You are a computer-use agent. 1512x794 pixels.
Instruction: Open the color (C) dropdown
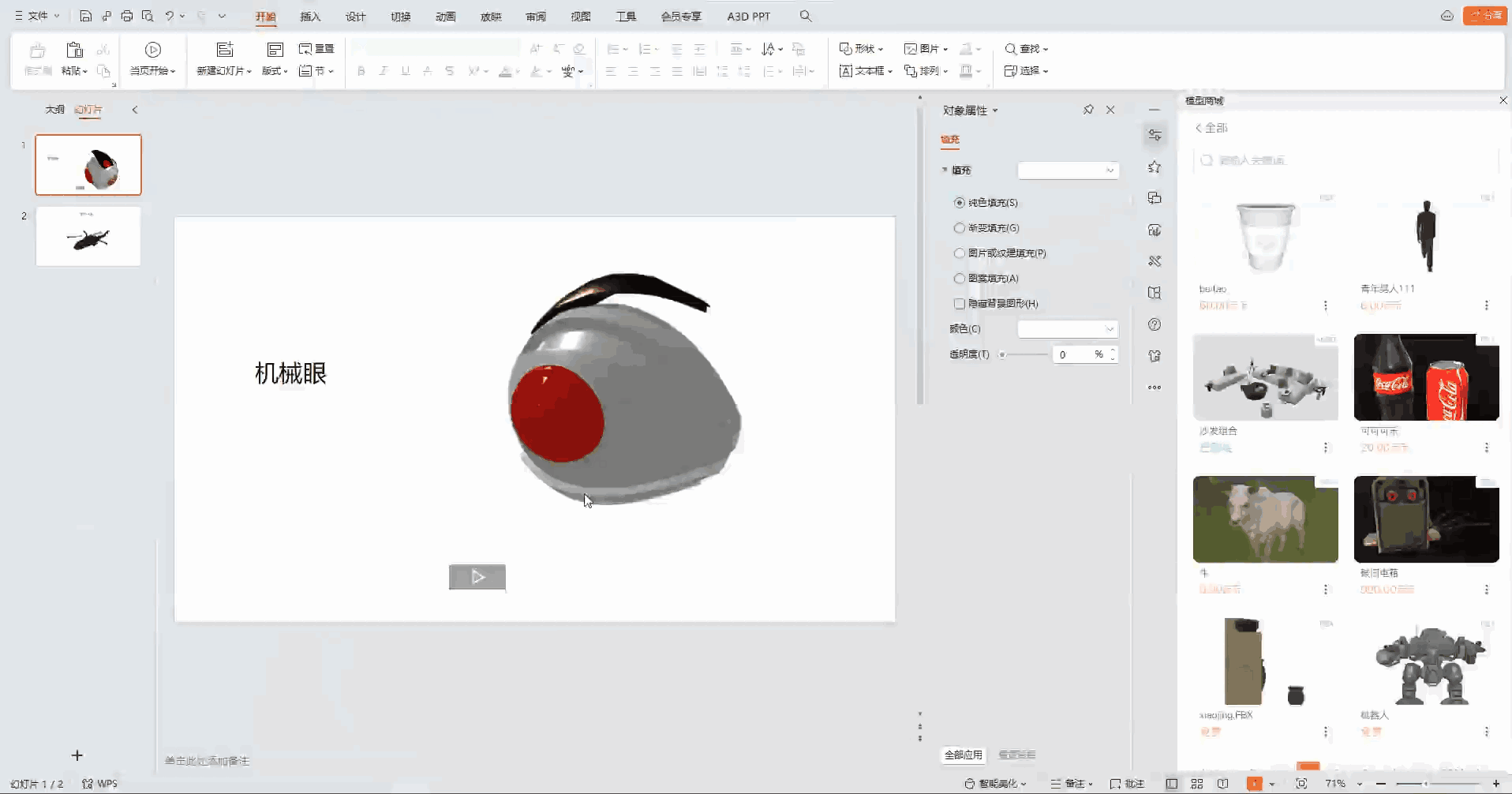point(1068,329)
